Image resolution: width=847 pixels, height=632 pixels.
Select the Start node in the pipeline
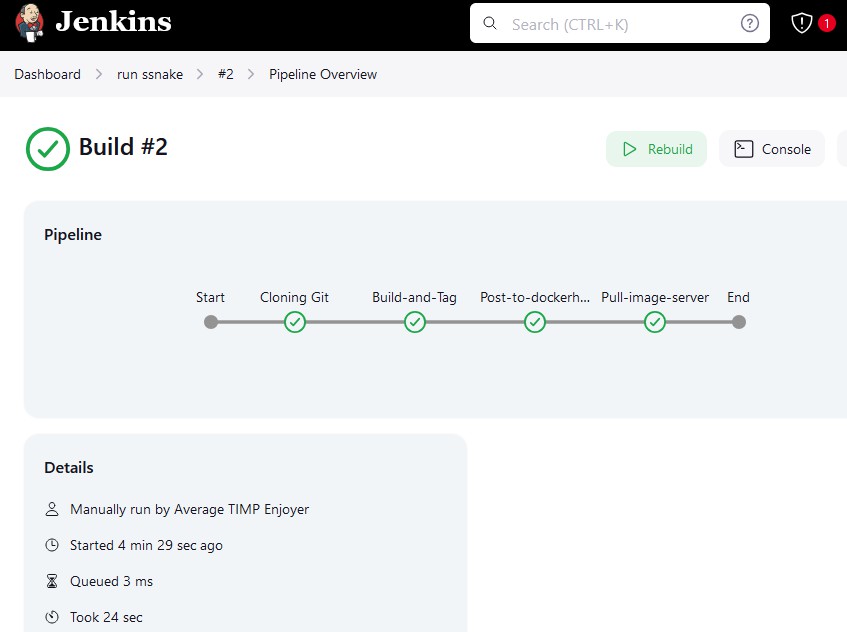tap(211, 322)
